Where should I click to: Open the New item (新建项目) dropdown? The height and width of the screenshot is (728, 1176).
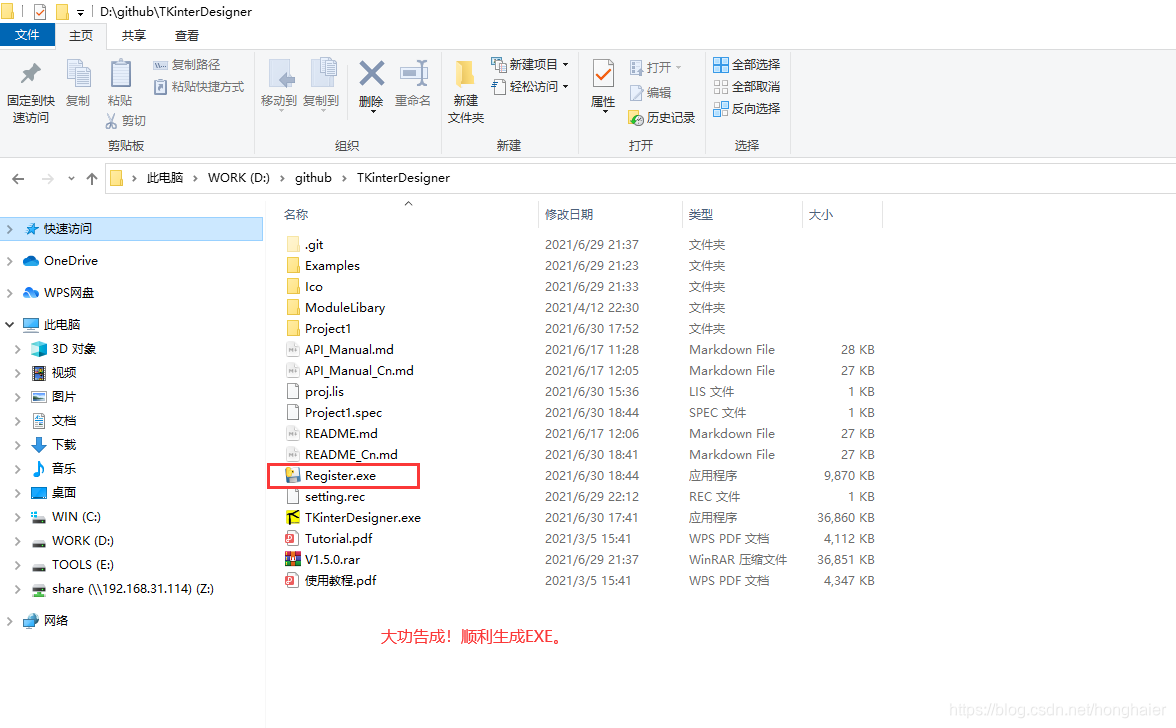[530, 65]
